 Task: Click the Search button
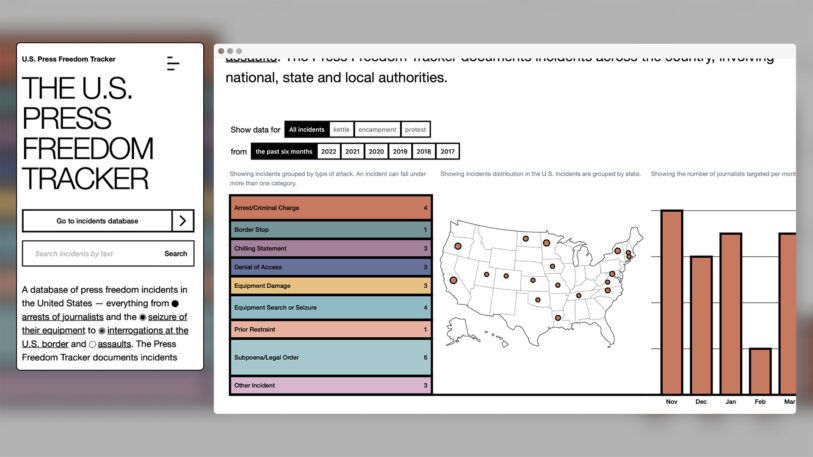tap(176, 254)
